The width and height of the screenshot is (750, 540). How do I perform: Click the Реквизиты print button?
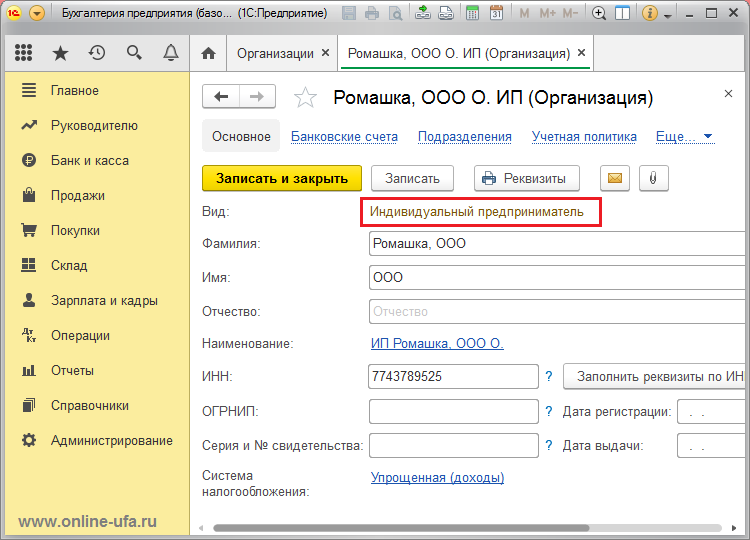(x=527, y=178)
